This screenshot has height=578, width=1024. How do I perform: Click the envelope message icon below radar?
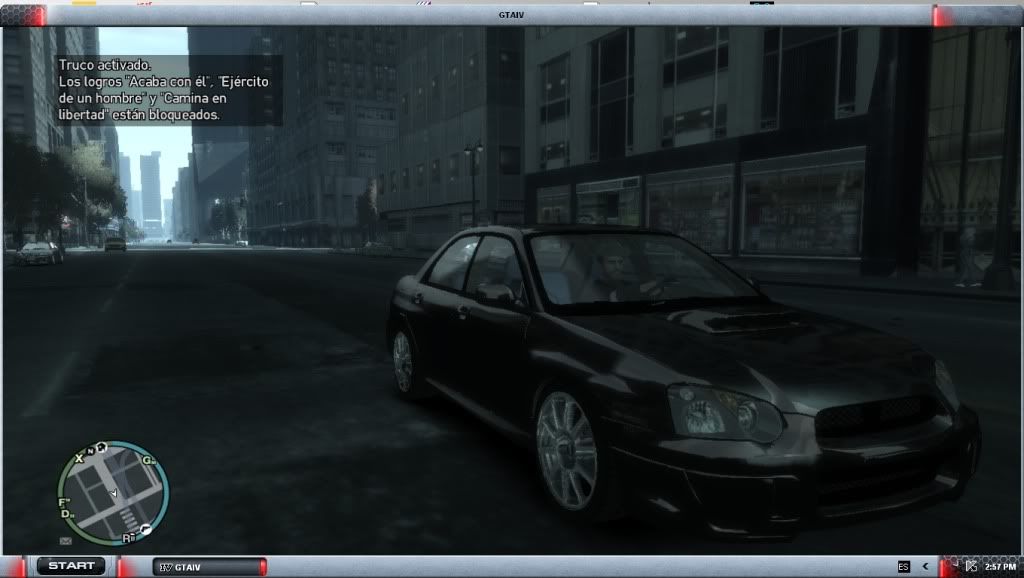pos(66,541)
